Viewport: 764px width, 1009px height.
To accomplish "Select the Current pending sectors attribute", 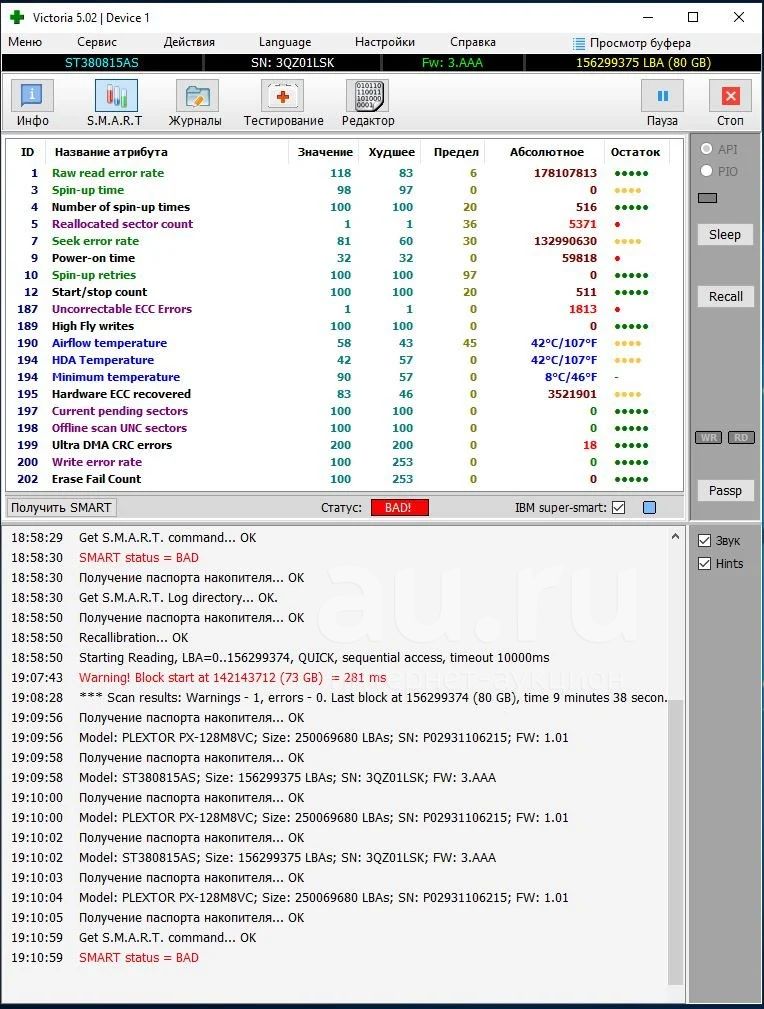I will click(x=120, y=411).
